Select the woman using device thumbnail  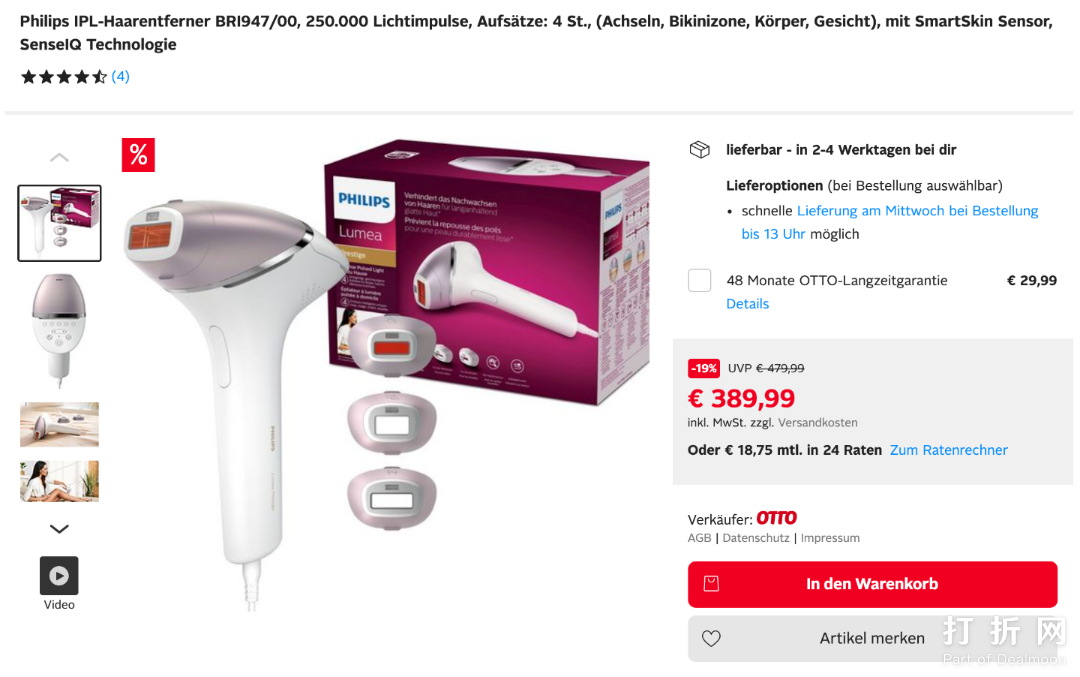coord(59,481)
